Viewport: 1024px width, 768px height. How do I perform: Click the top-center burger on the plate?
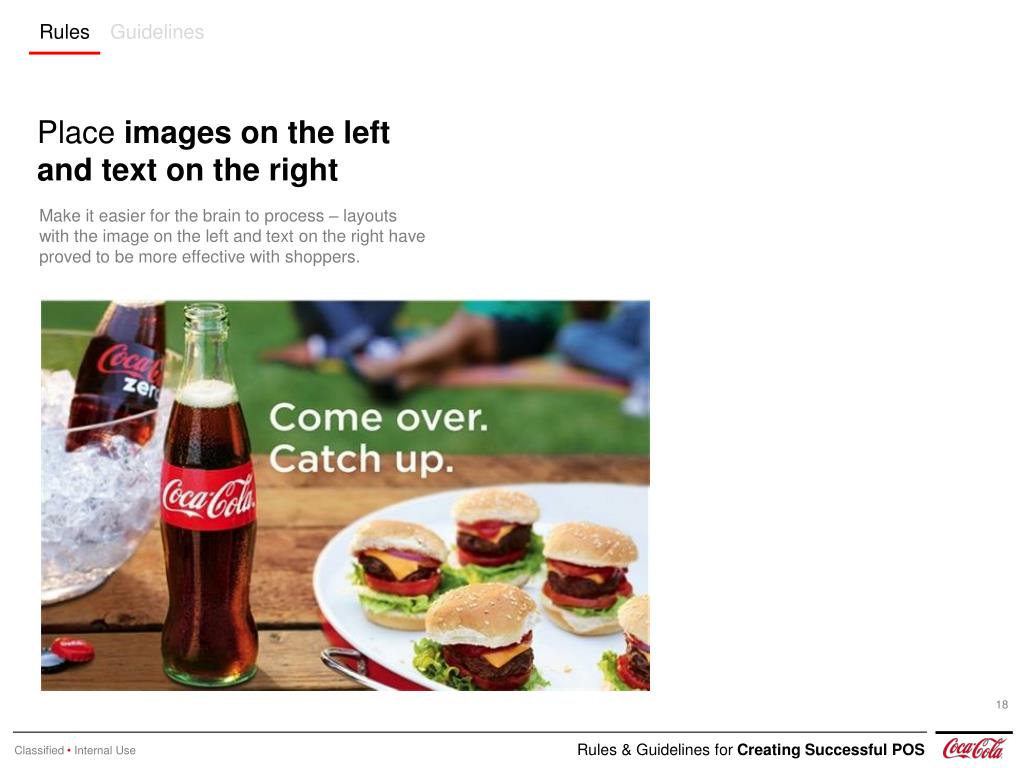[498, 527]
